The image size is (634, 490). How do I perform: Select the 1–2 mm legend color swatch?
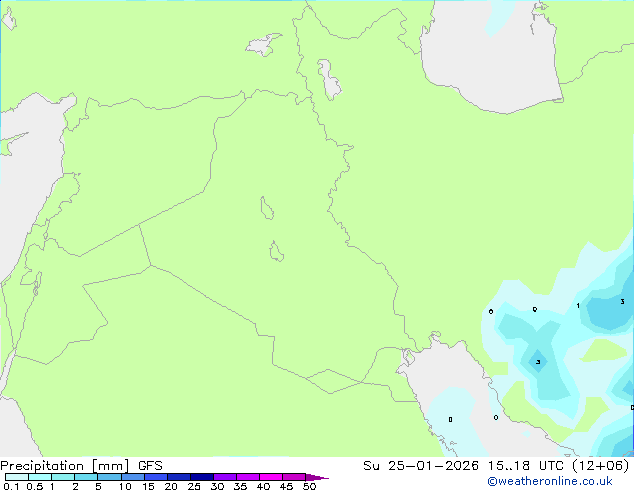[63, 477]
